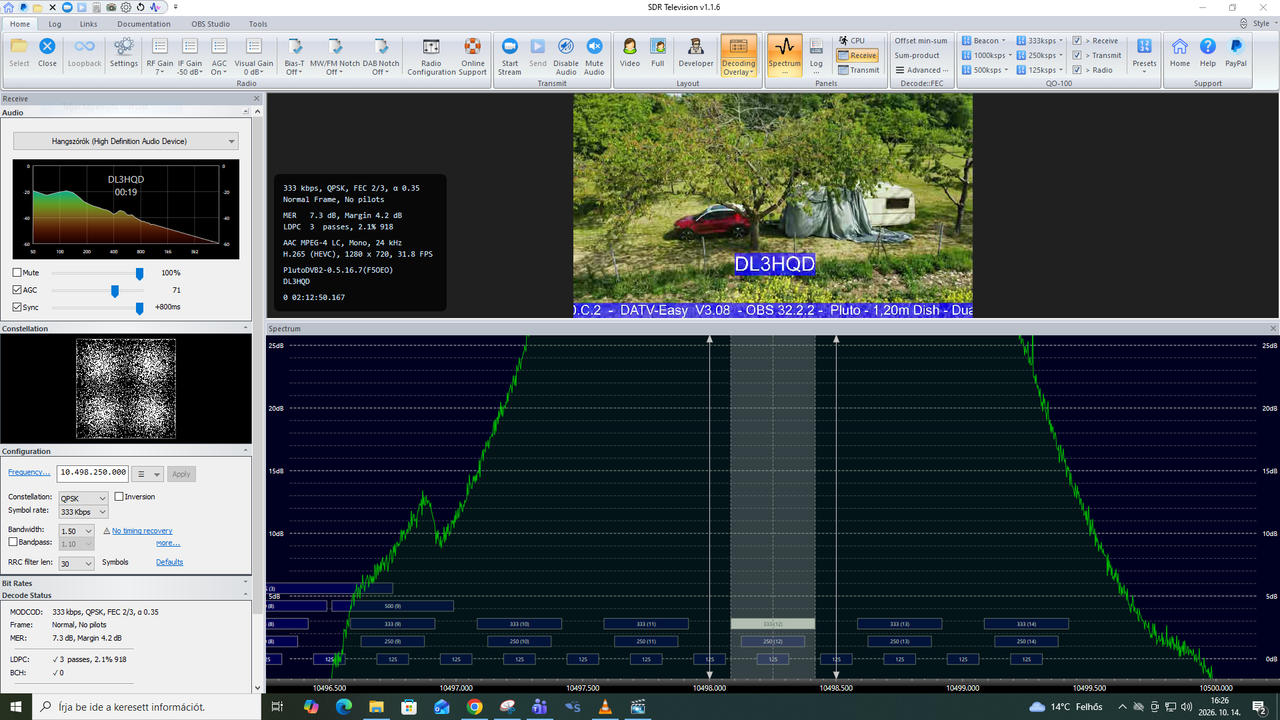
Task: Adjust the Sync delay slider
Action: tap(139, 307)
